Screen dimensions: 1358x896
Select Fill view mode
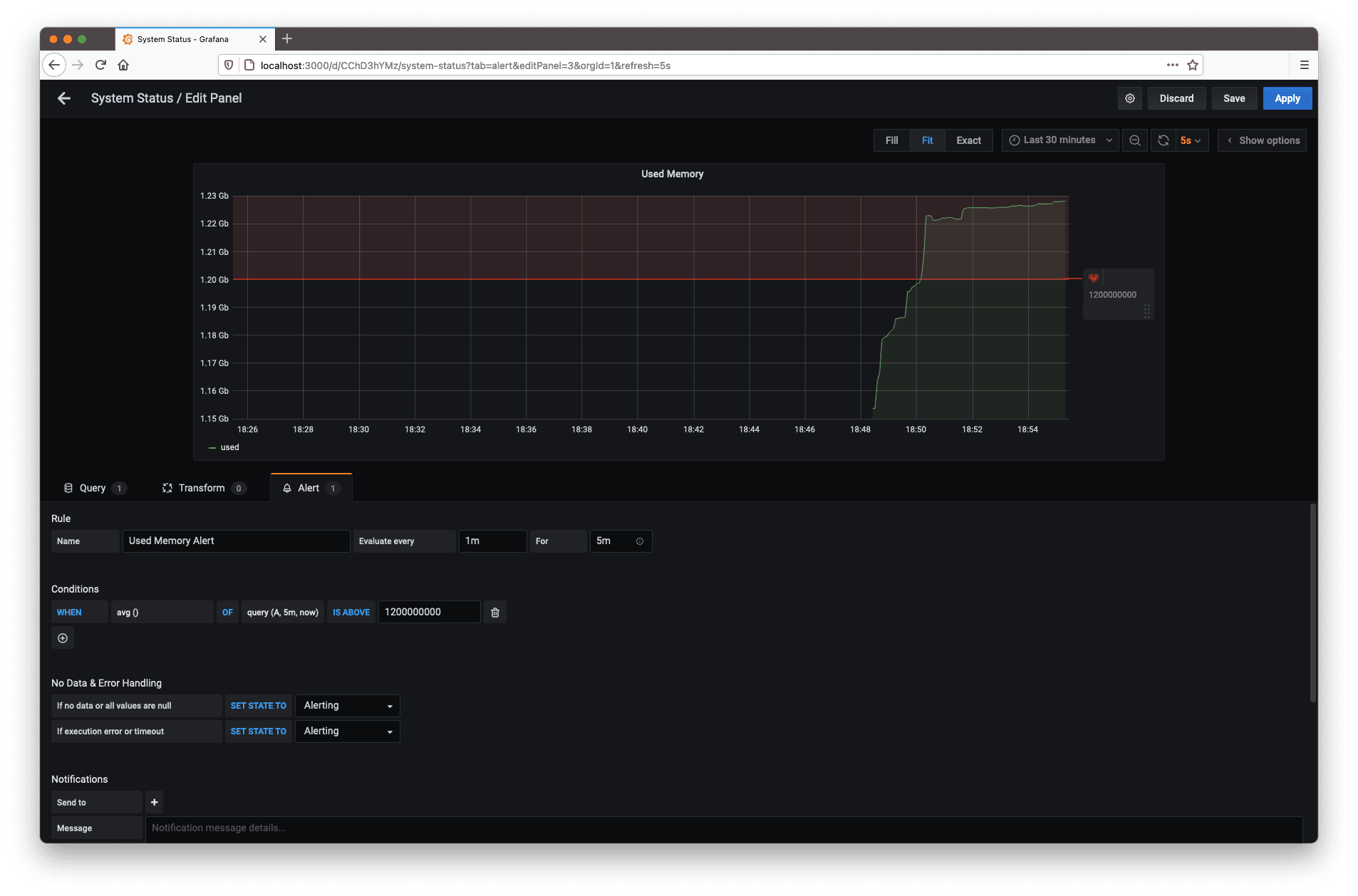(891, 140)
